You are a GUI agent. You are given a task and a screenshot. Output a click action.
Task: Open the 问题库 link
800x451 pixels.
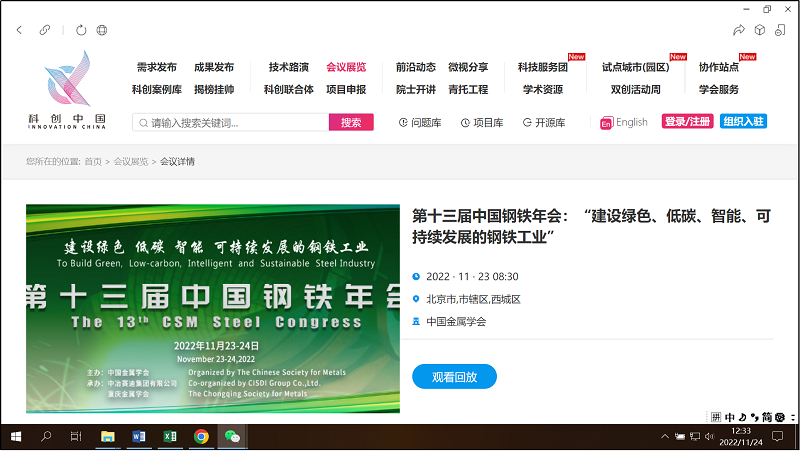(420, 123)
